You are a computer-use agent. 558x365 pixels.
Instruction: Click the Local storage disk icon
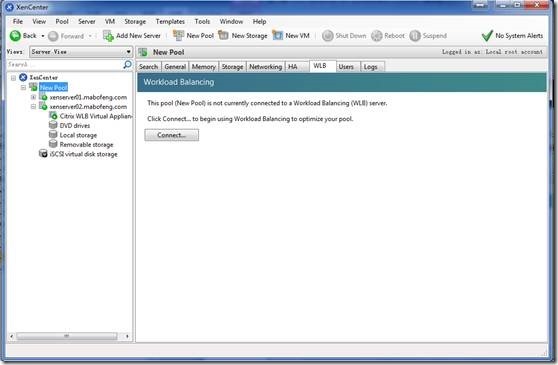click(53, 134)
